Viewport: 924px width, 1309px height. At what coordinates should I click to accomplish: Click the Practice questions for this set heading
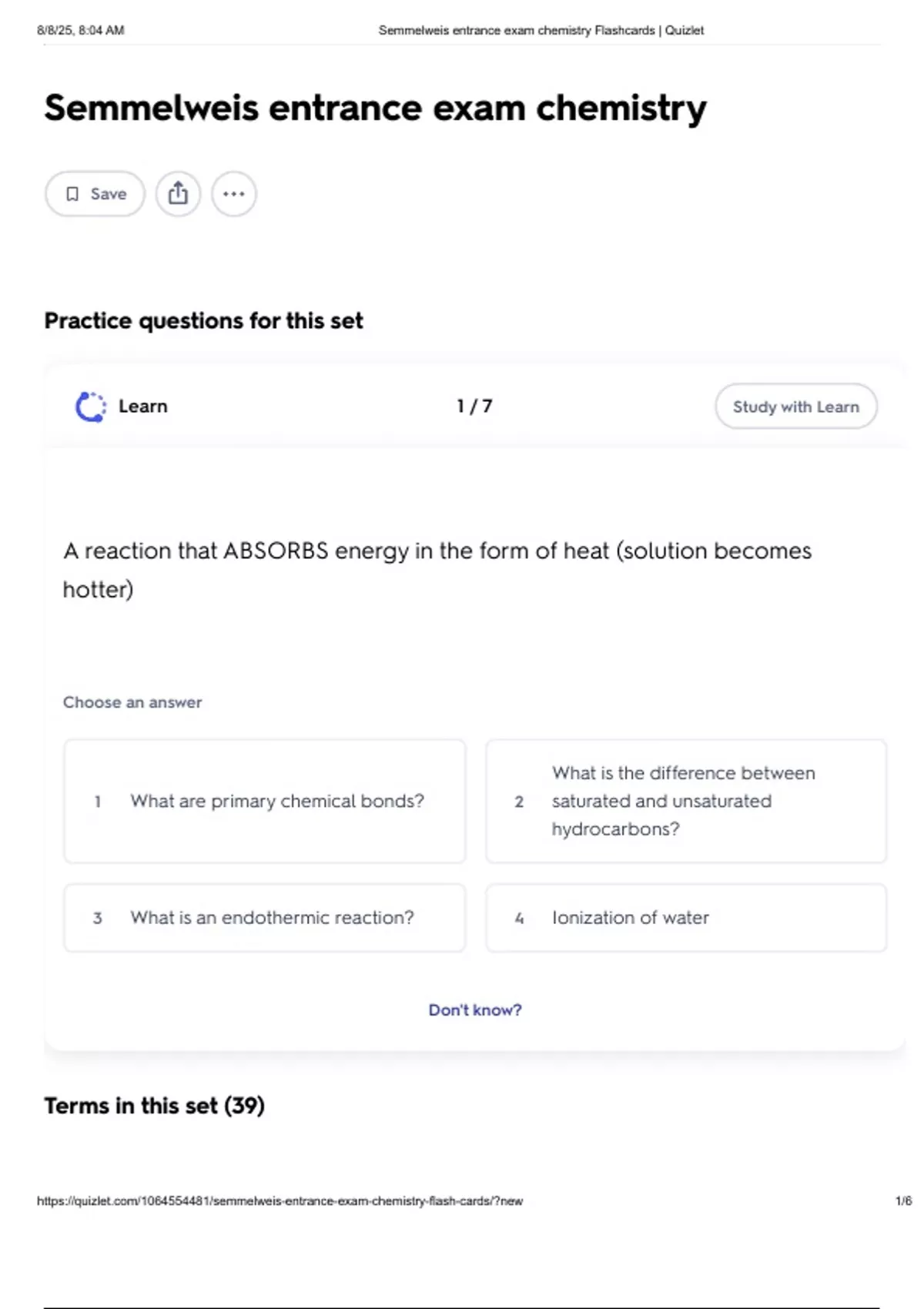pos(203,320)
